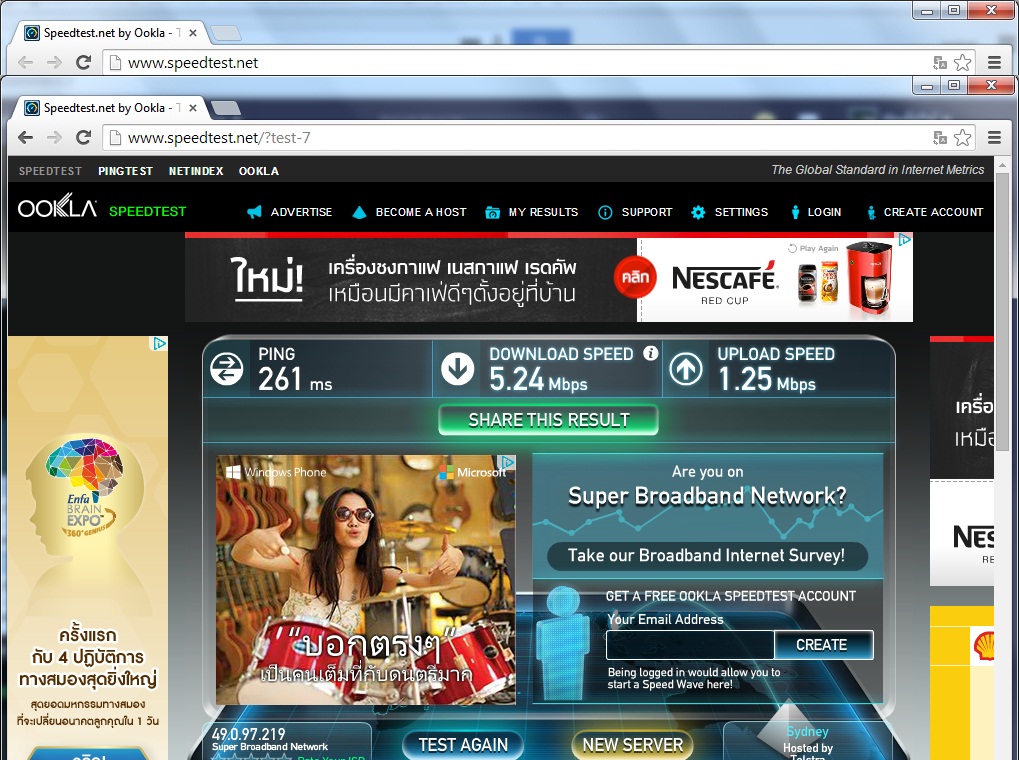Click the Enfa Brain Expo side ad
1019x760 pixels.
pyautogui.click(x=88, y=548)
